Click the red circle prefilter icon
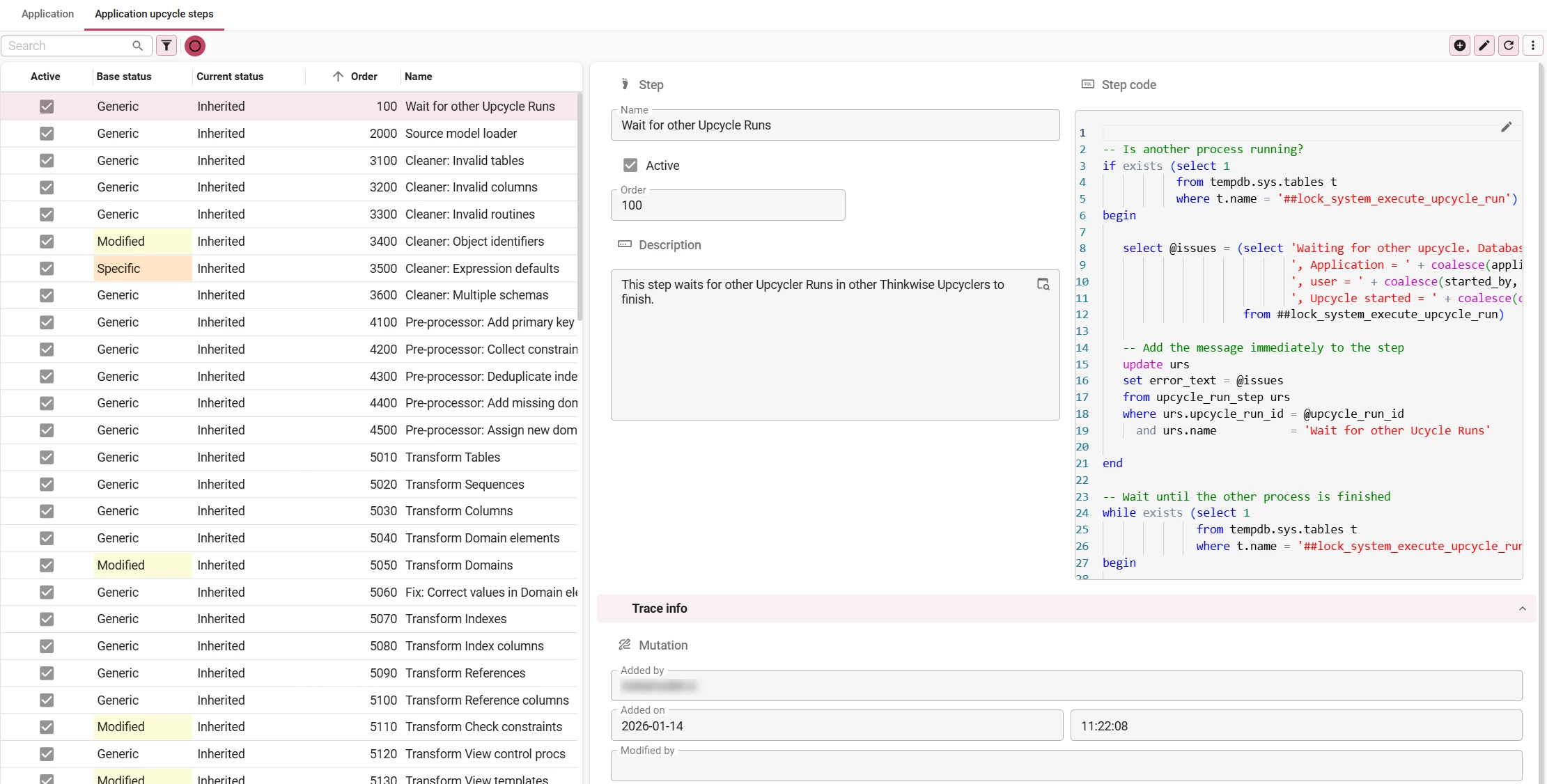 pos(195,46)
